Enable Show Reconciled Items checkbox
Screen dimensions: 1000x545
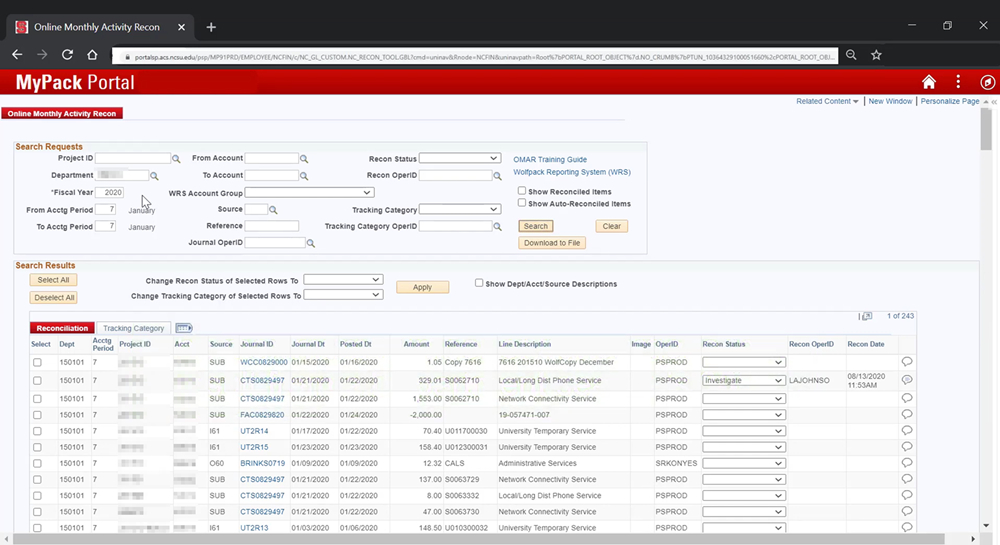pos(522,191)
